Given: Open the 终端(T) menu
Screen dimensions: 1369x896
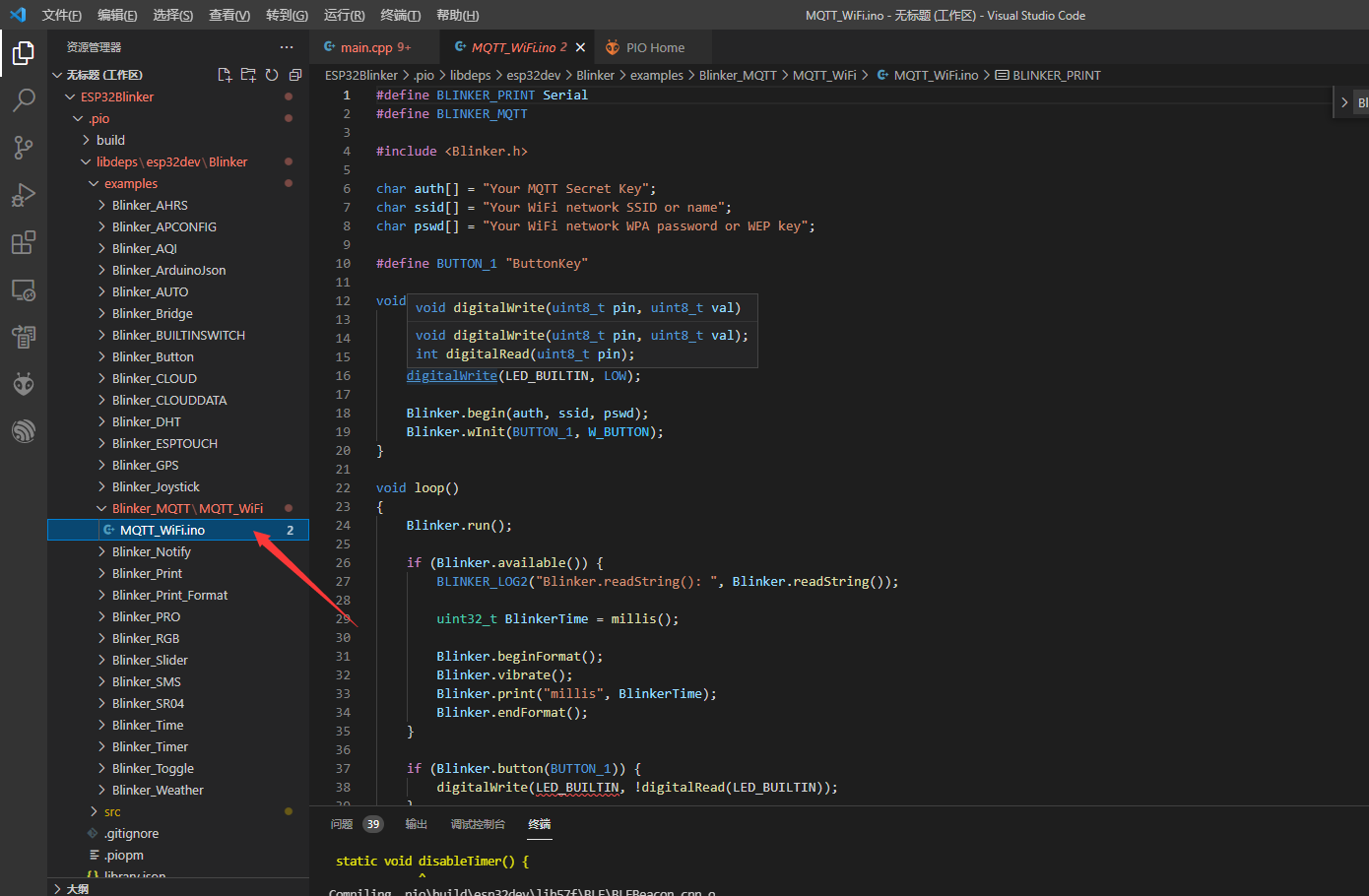Looking at the screenshot, I should [400, 15].
